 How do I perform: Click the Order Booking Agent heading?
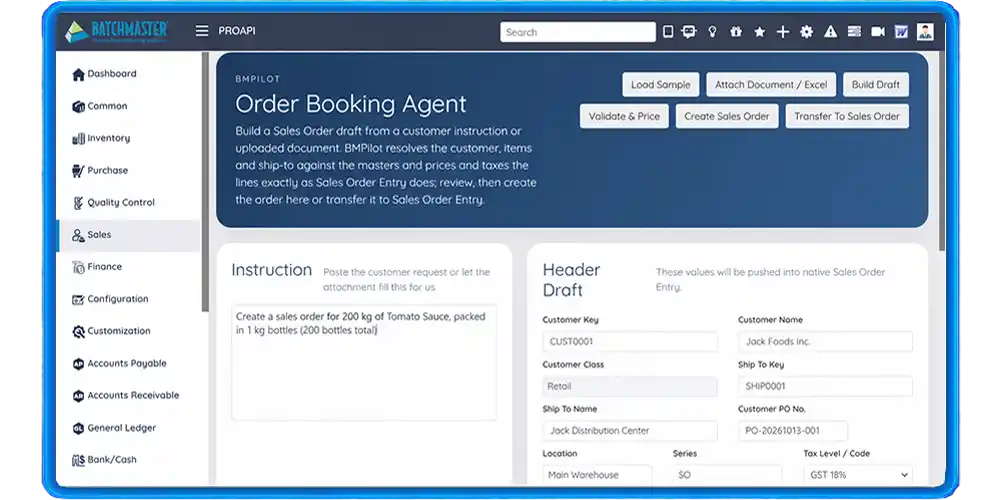click(x=351, y=104)
